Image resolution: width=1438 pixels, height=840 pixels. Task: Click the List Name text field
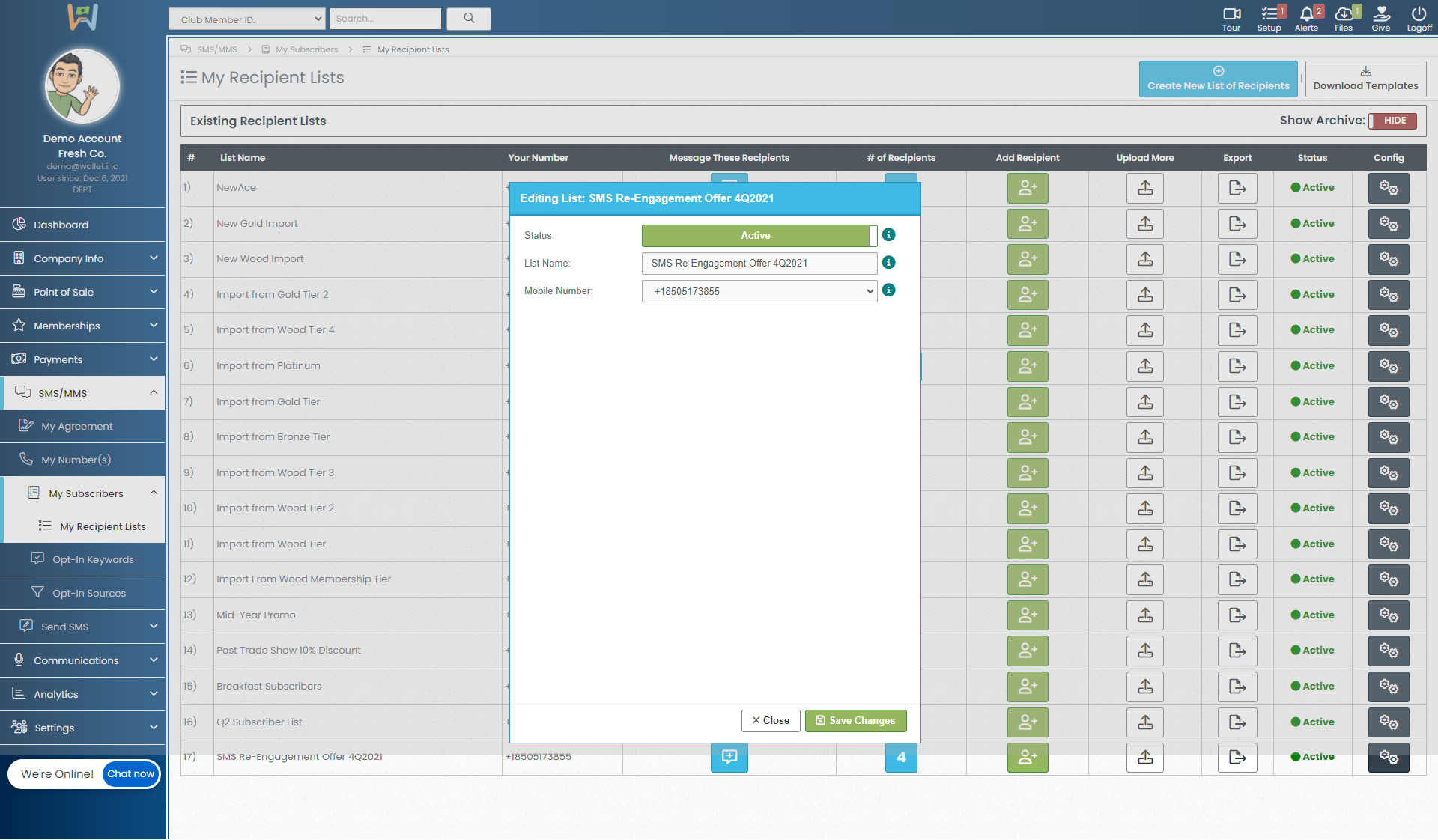coord(759,264)
